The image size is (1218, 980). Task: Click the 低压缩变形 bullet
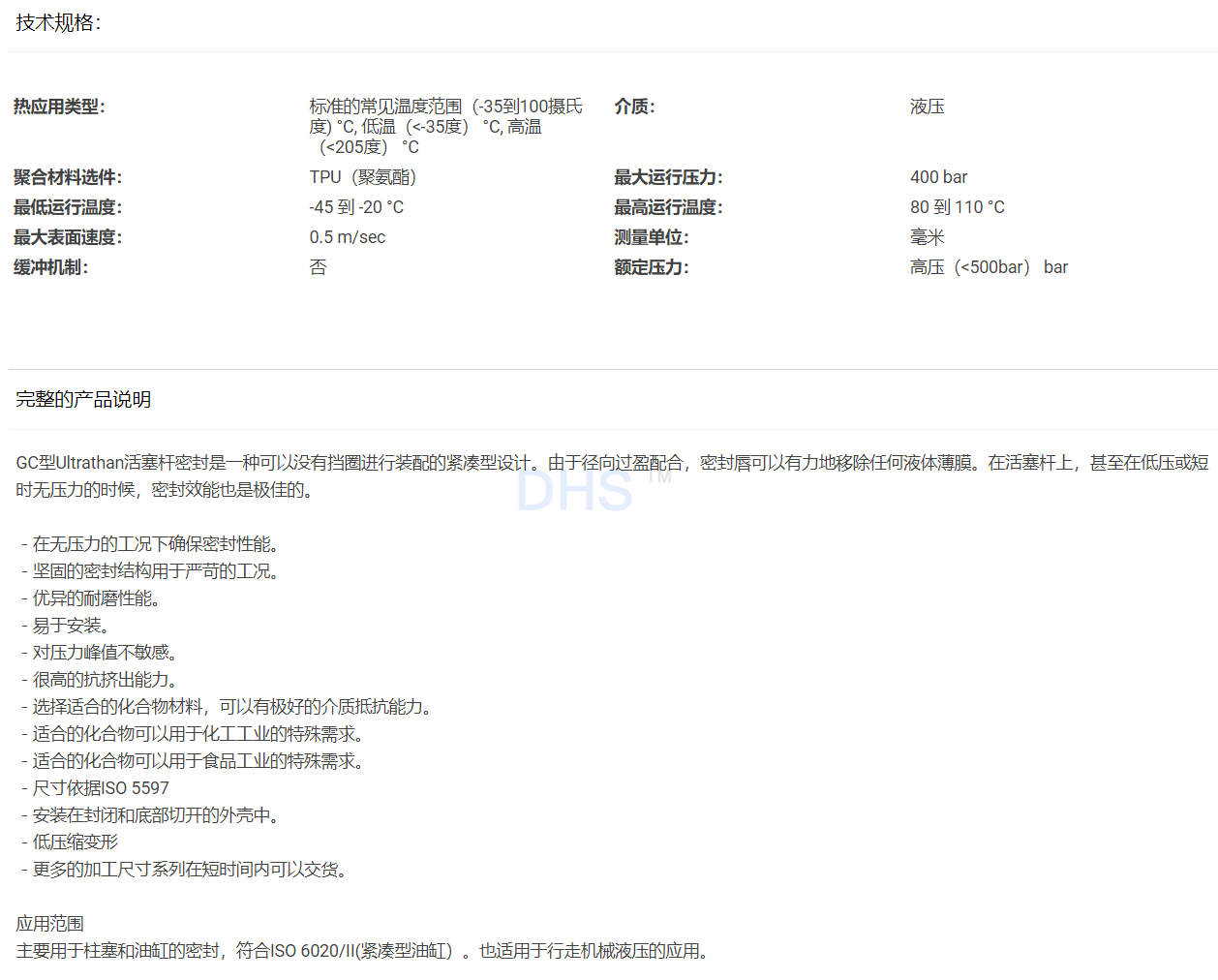pyautogui.click(x=70, y=842)
